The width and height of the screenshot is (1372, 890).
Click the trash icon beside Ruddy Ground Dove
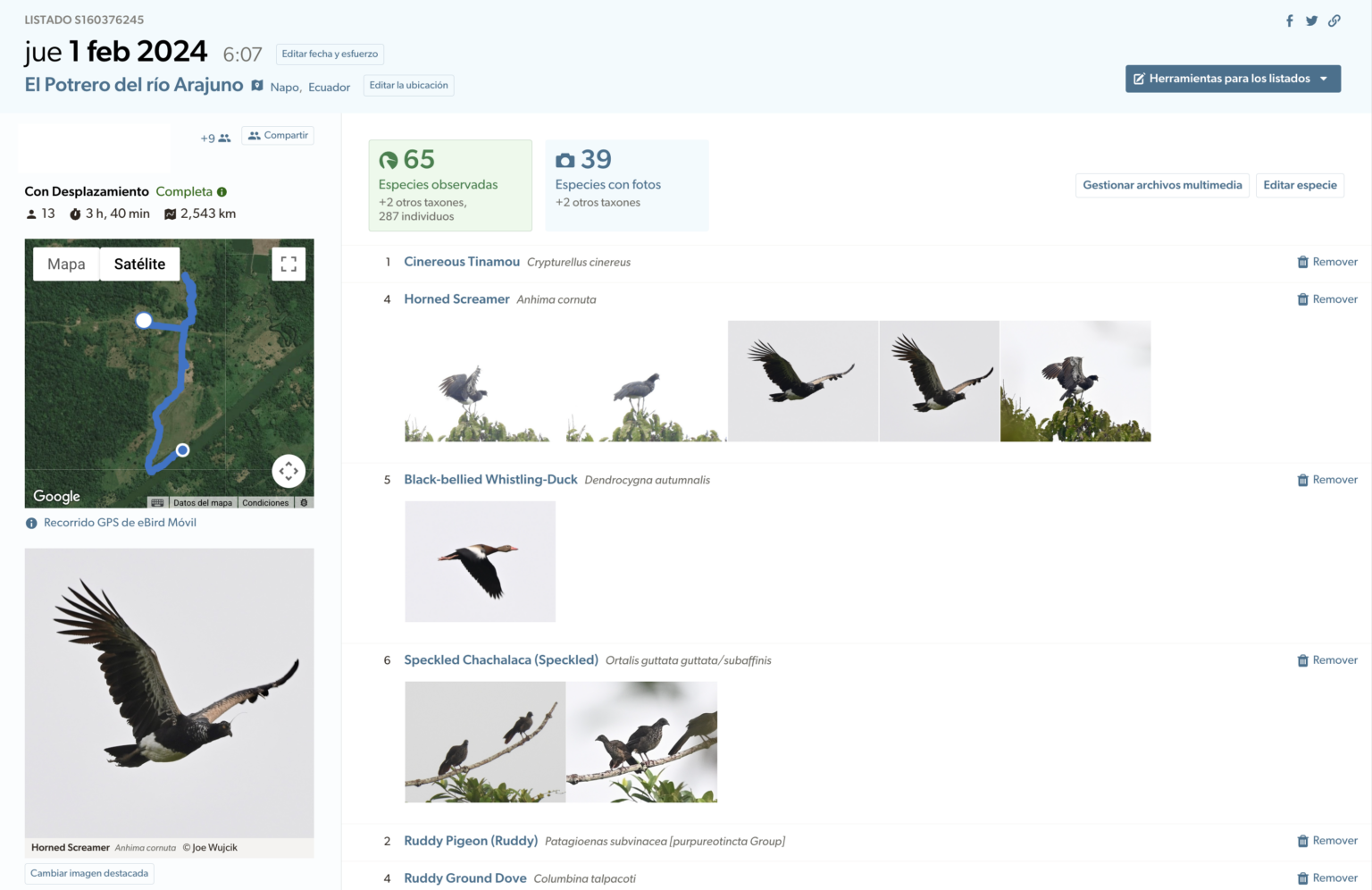point(1303,877)
